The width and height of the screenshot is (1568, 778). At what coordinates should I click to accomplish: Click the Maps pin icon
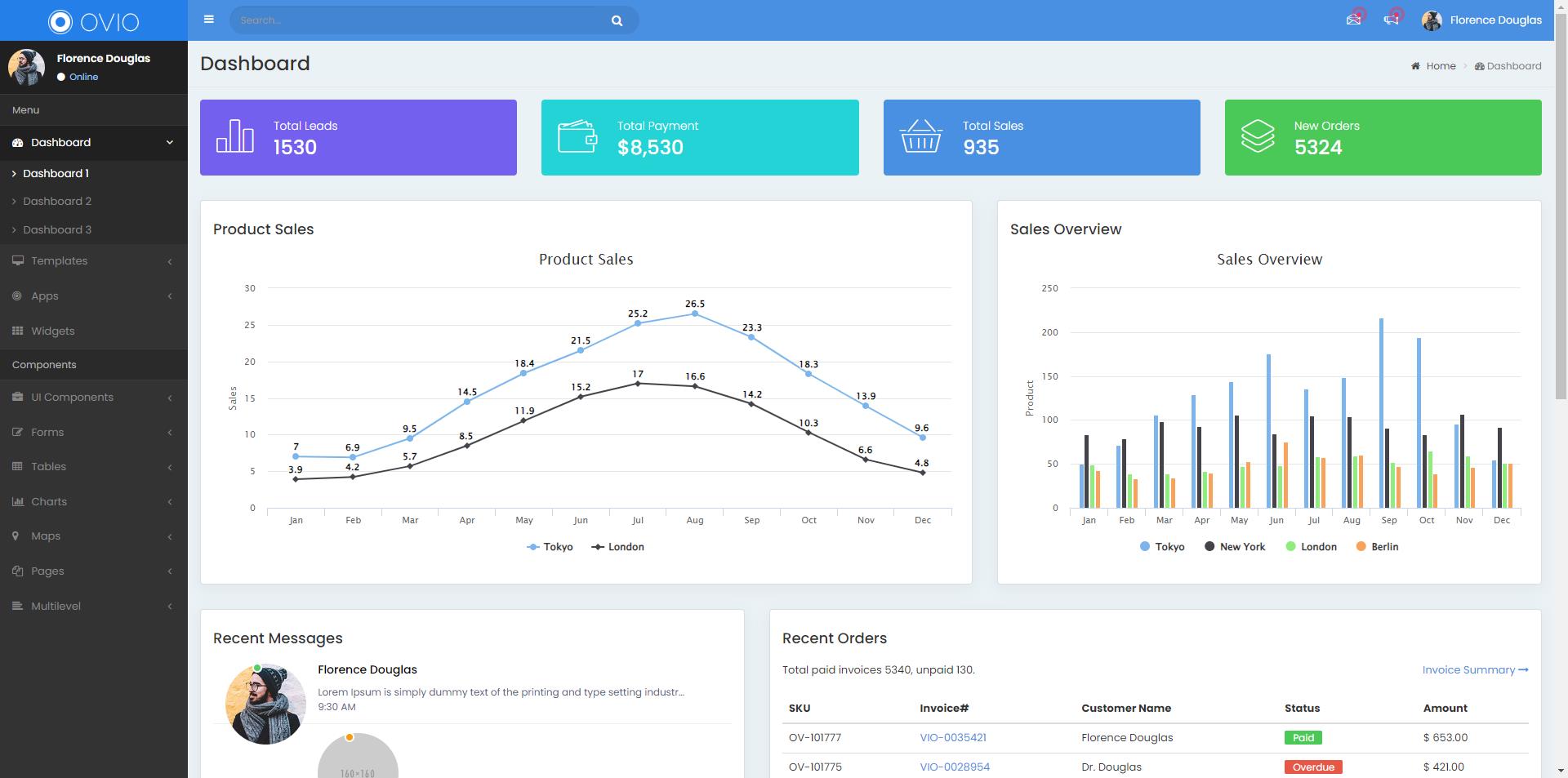(16, 536)
